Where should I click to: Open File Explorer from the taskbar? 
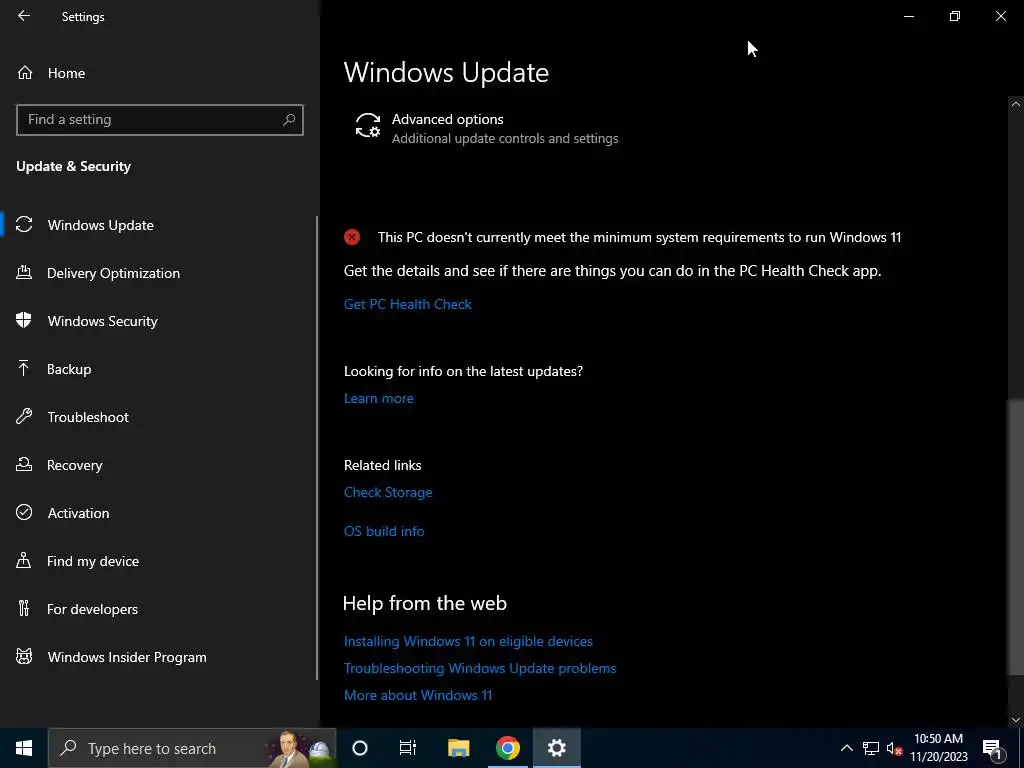458,748
